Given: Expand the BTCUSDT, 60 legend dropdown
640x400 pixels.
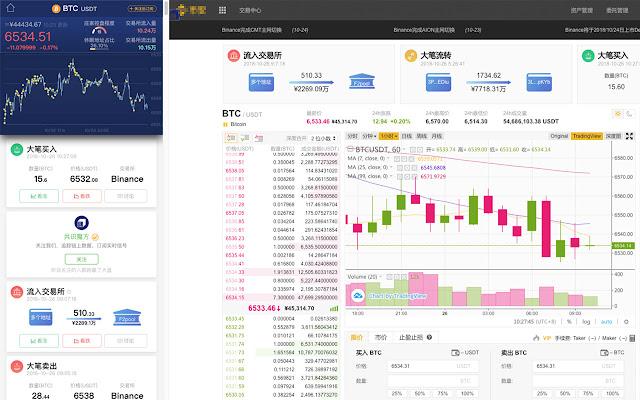Looking at the screenshot, I should coord(406,149).
